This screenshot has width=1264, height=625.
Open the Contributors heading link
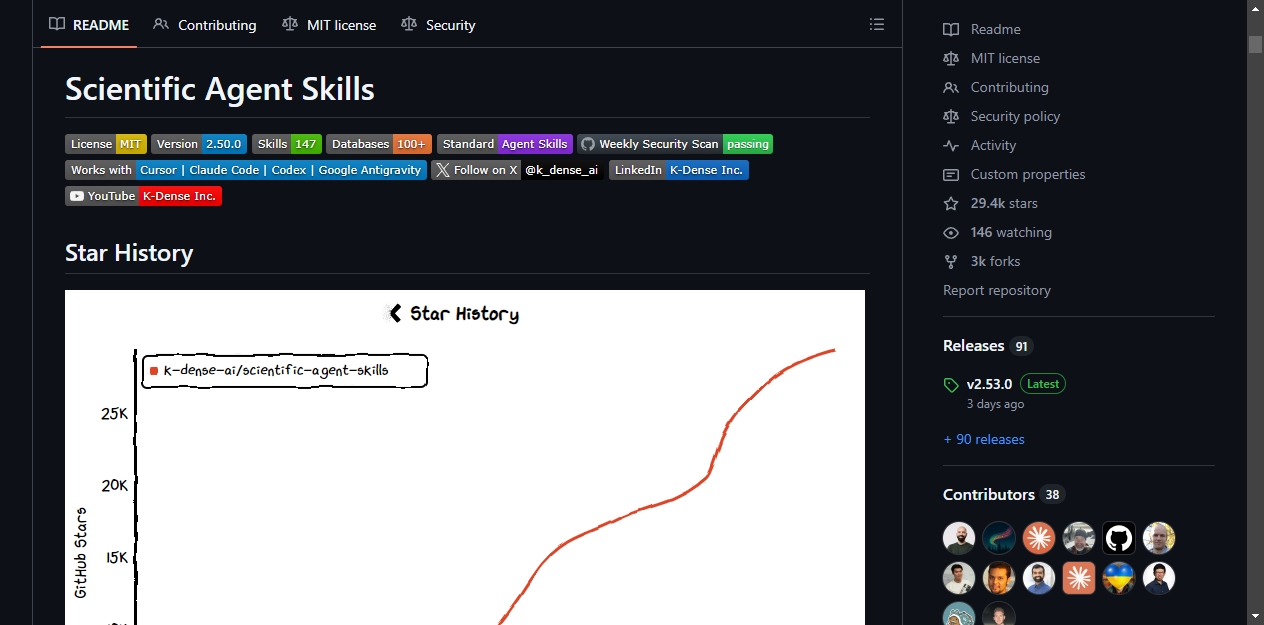[x=1004, y=495]
